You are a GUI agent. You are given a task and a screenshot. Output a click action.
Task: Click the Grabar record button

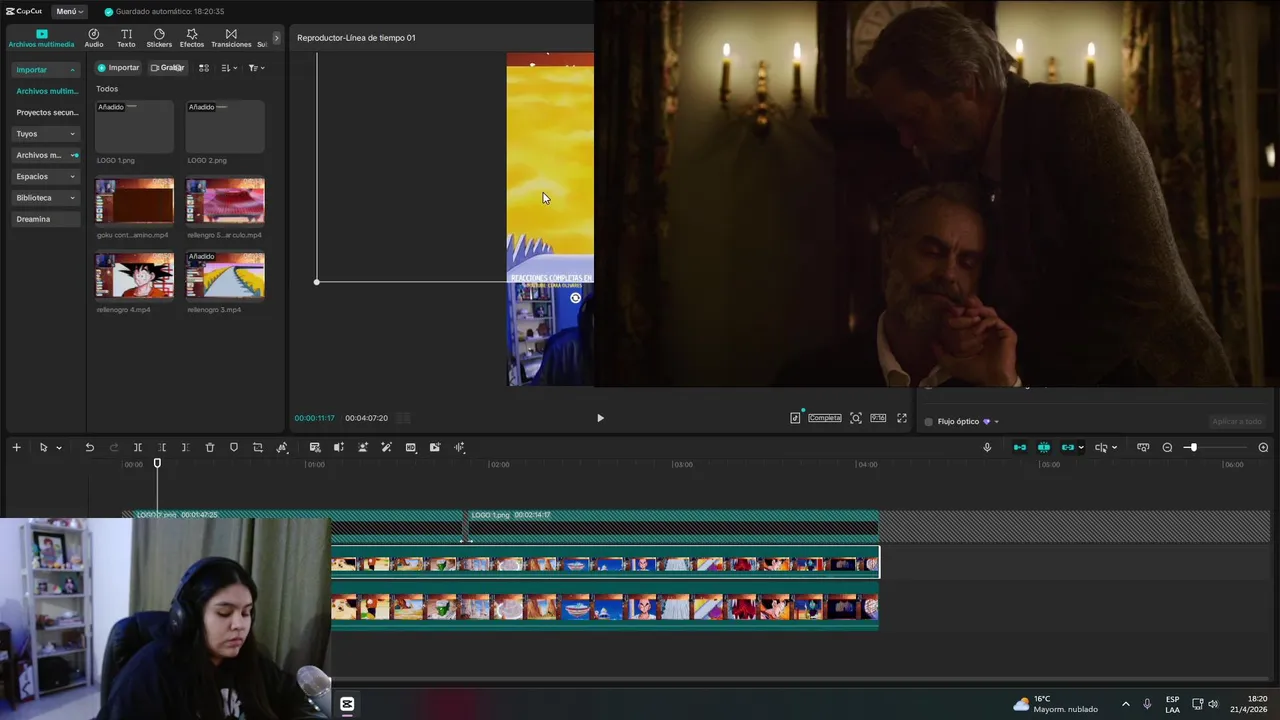[168, 68]
